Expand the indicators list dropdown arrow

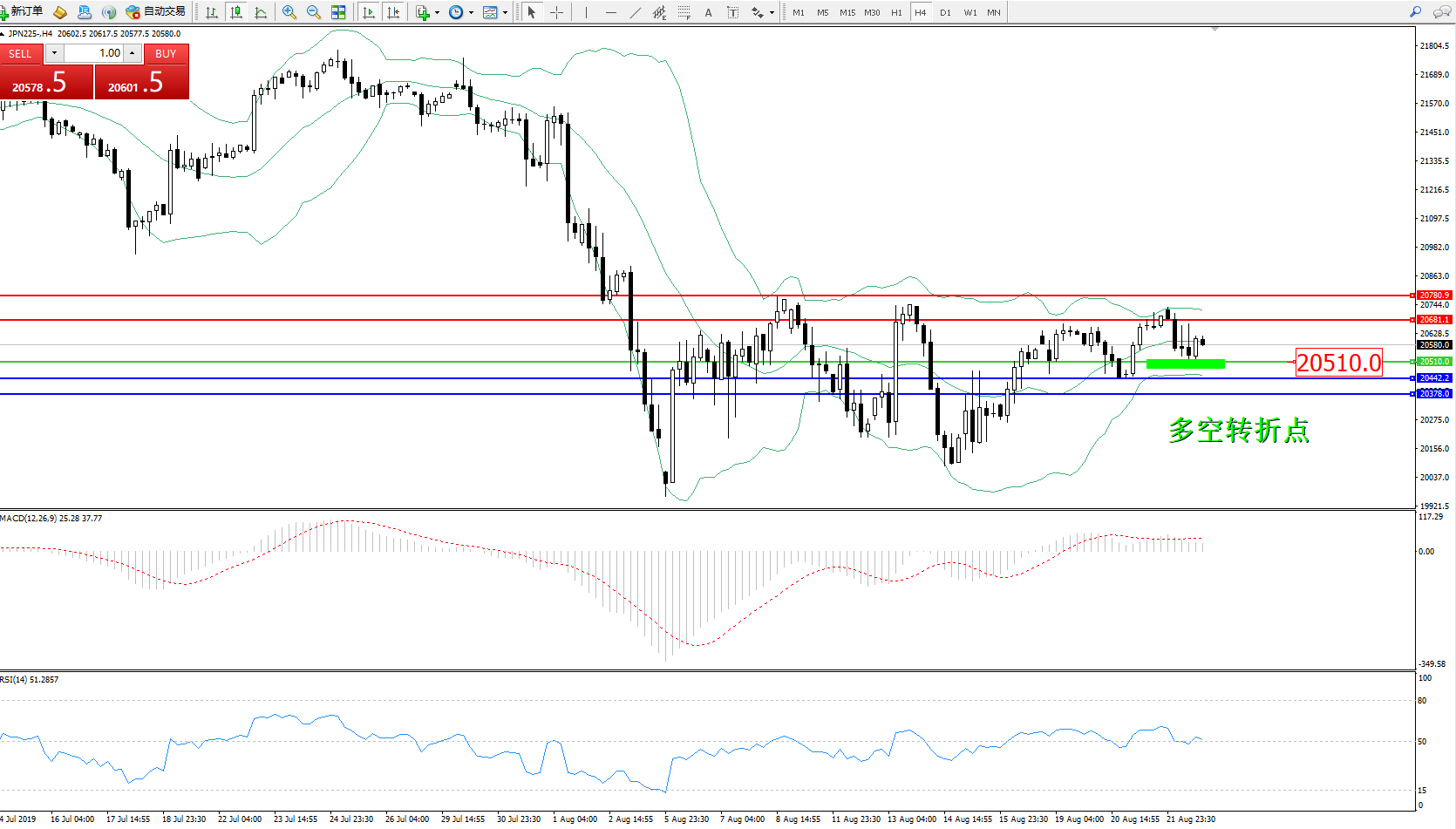[x=437, y=12]
